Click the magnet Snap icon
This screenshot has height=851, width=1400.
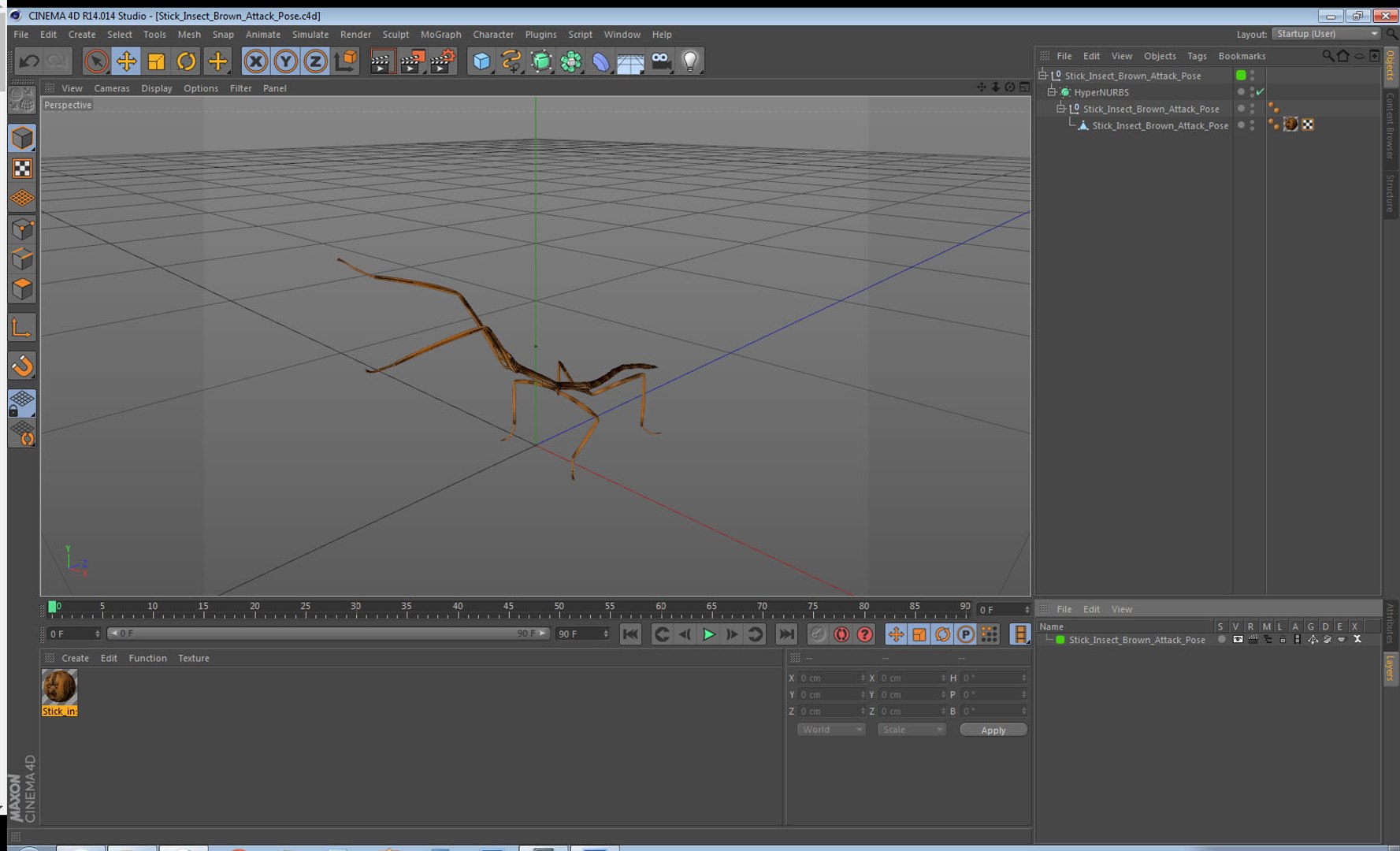[22, 366]
